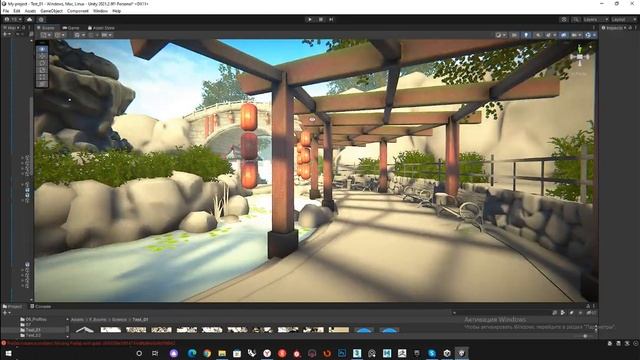Toggle scene gizmos globe button
Screen dimensions: 640x360
(x=588, y=35)
